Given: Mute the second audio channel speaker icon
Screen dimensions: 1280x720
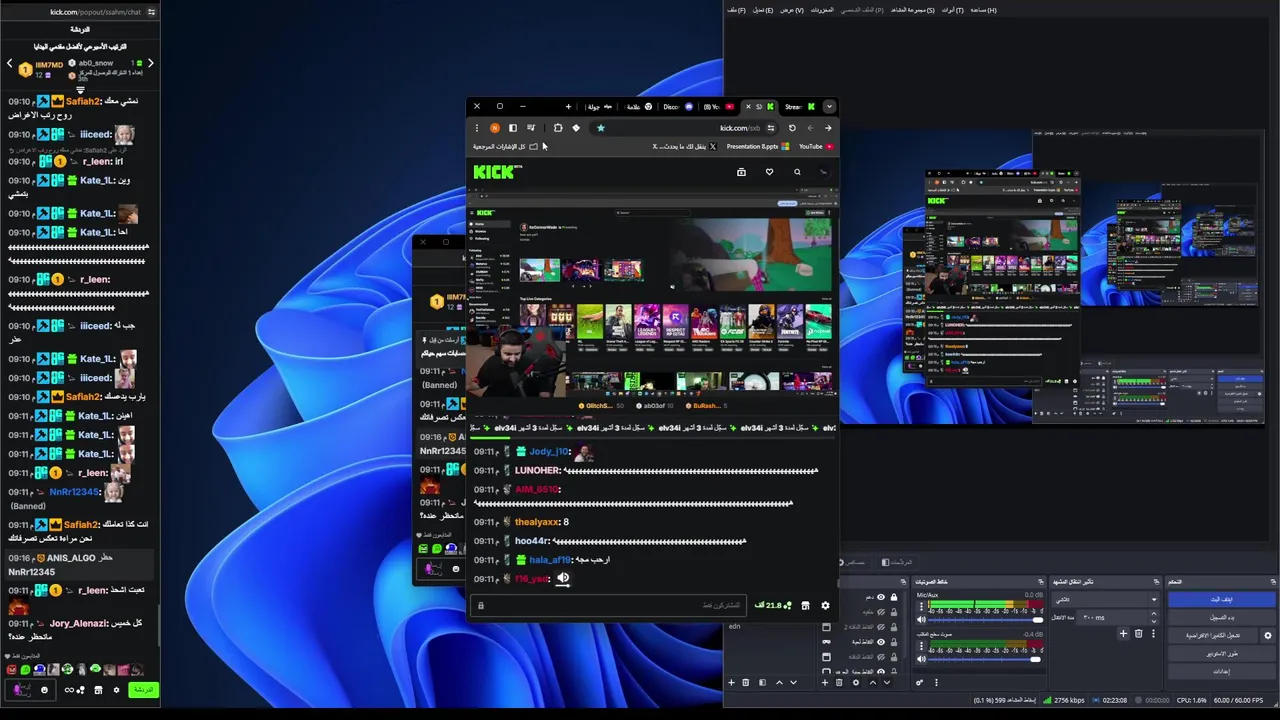Looking at the screenshot, I should click(921, 659).
